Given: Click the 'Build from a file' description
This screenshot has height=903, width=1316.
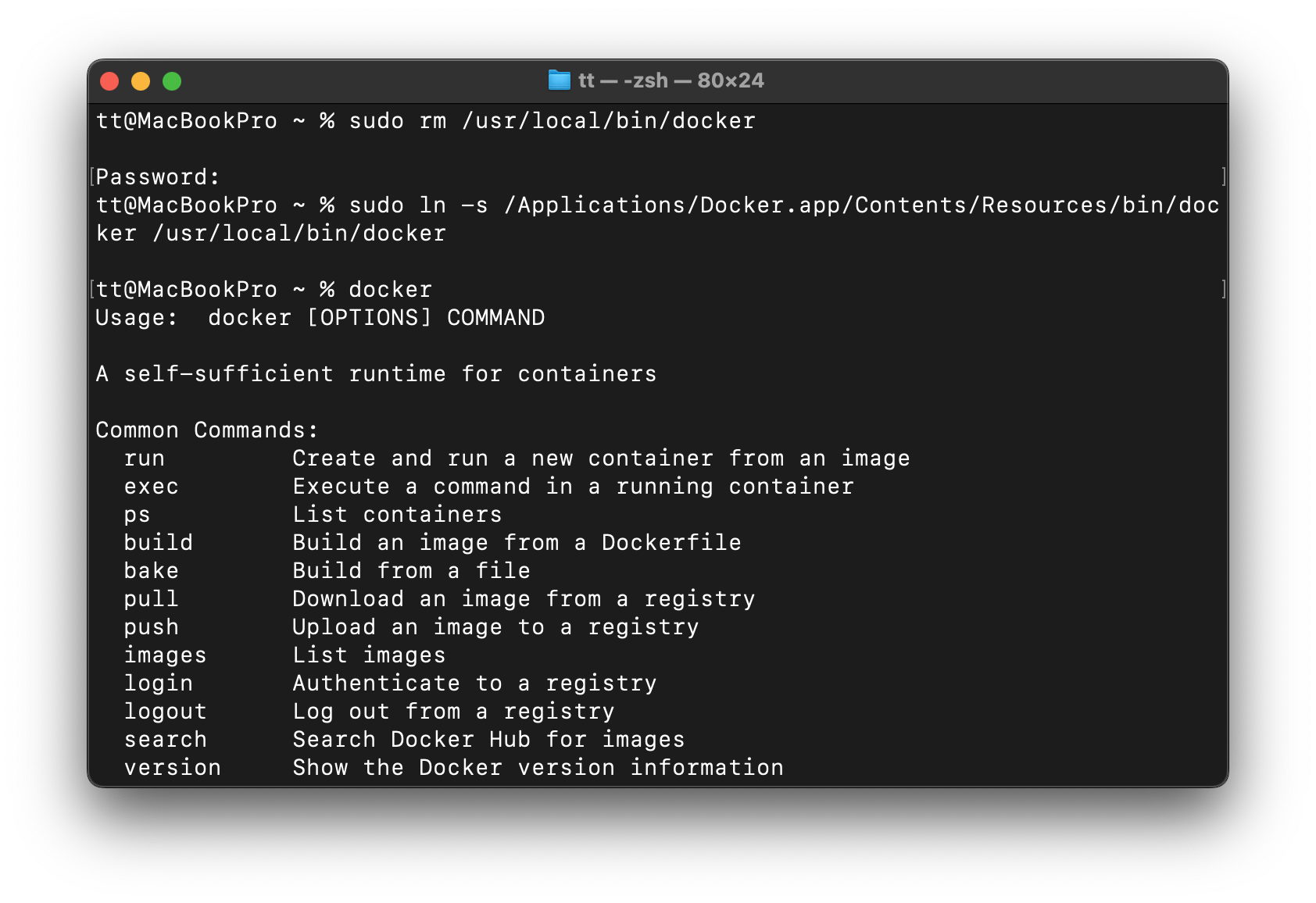Looking at the screenshot, I should point(412,571).
